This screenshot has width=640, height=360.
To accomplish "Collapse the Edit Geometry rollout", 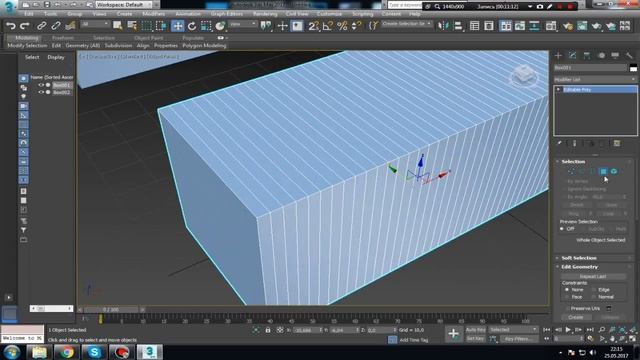I will pyautogui.click(x=579, y=267).
